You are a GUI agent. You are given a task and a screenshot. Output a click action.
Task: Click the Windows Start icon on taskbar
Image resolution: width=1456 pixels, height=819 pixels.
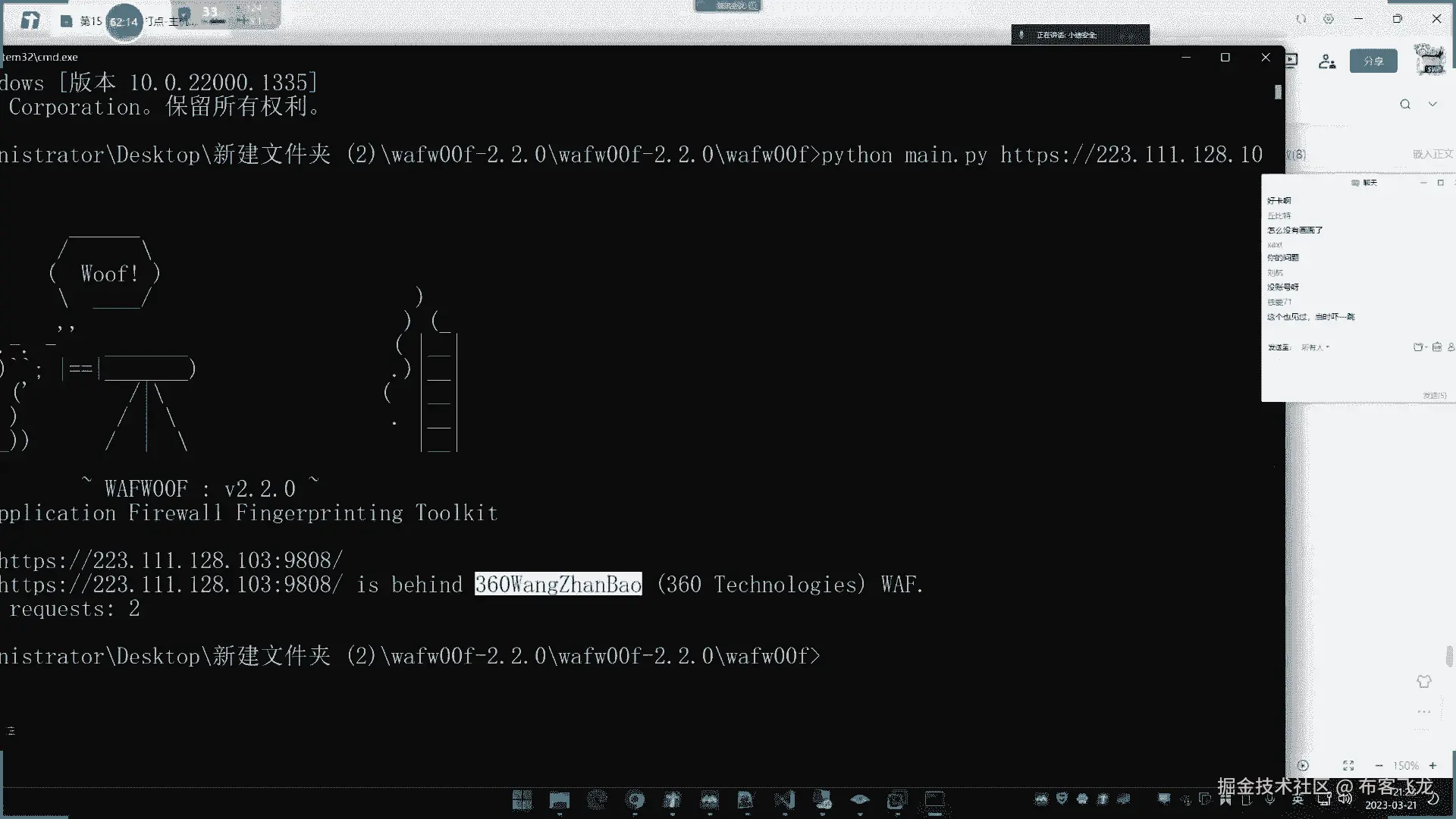click(x=522, y=800)
